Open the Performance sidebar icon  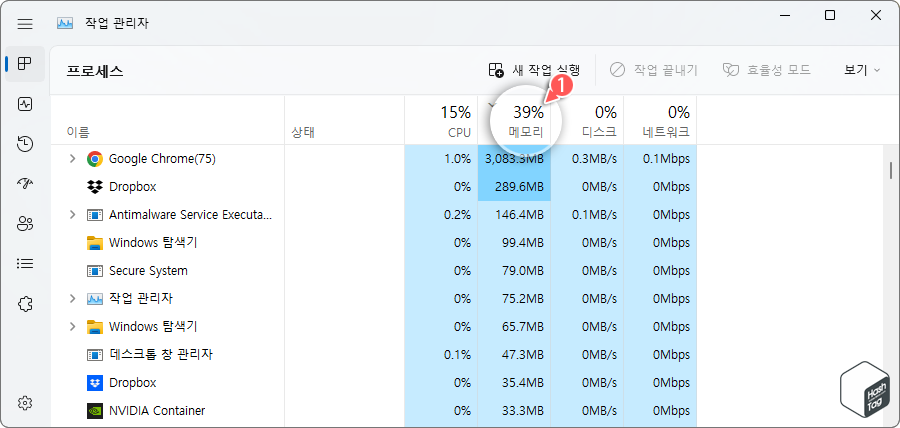[25, 104]
